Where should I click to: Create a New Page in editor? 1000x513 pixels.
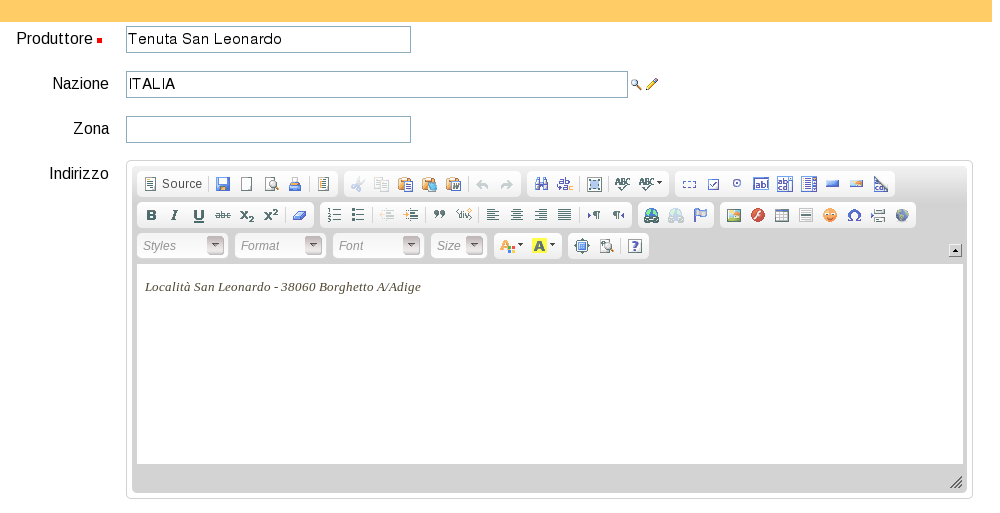pos(247,184)
